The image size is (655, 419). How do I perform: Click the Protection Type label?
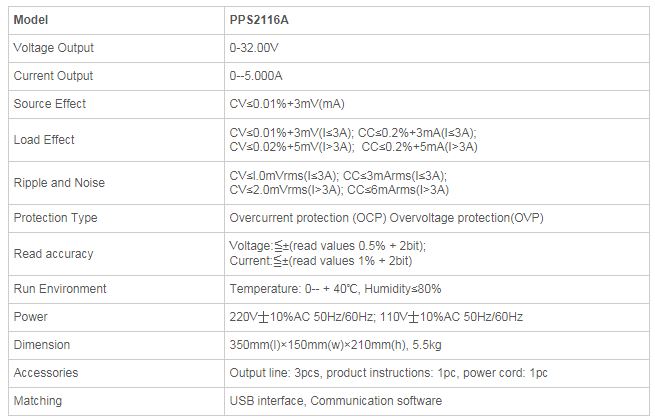55,217
